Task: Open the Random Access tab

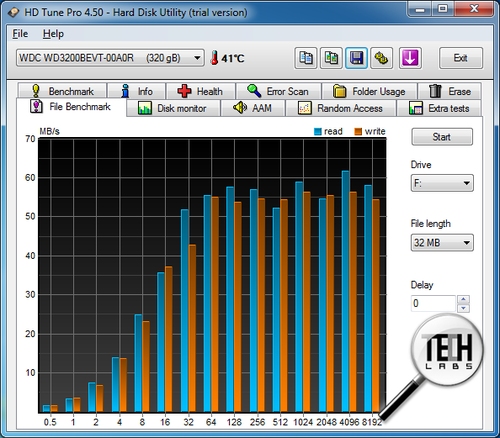Action: click(x=341, y=108)
